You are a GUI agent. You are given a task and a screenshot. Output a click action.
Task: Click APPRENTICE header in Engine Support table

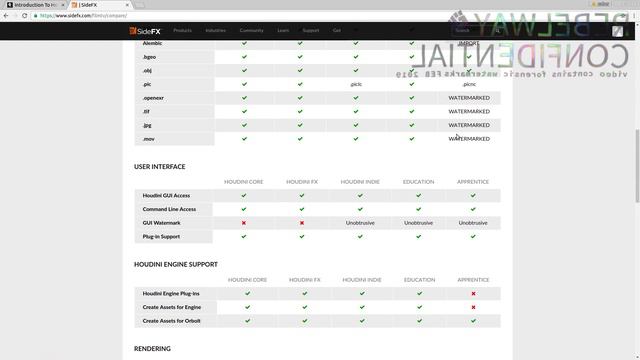tap(473, 280)
